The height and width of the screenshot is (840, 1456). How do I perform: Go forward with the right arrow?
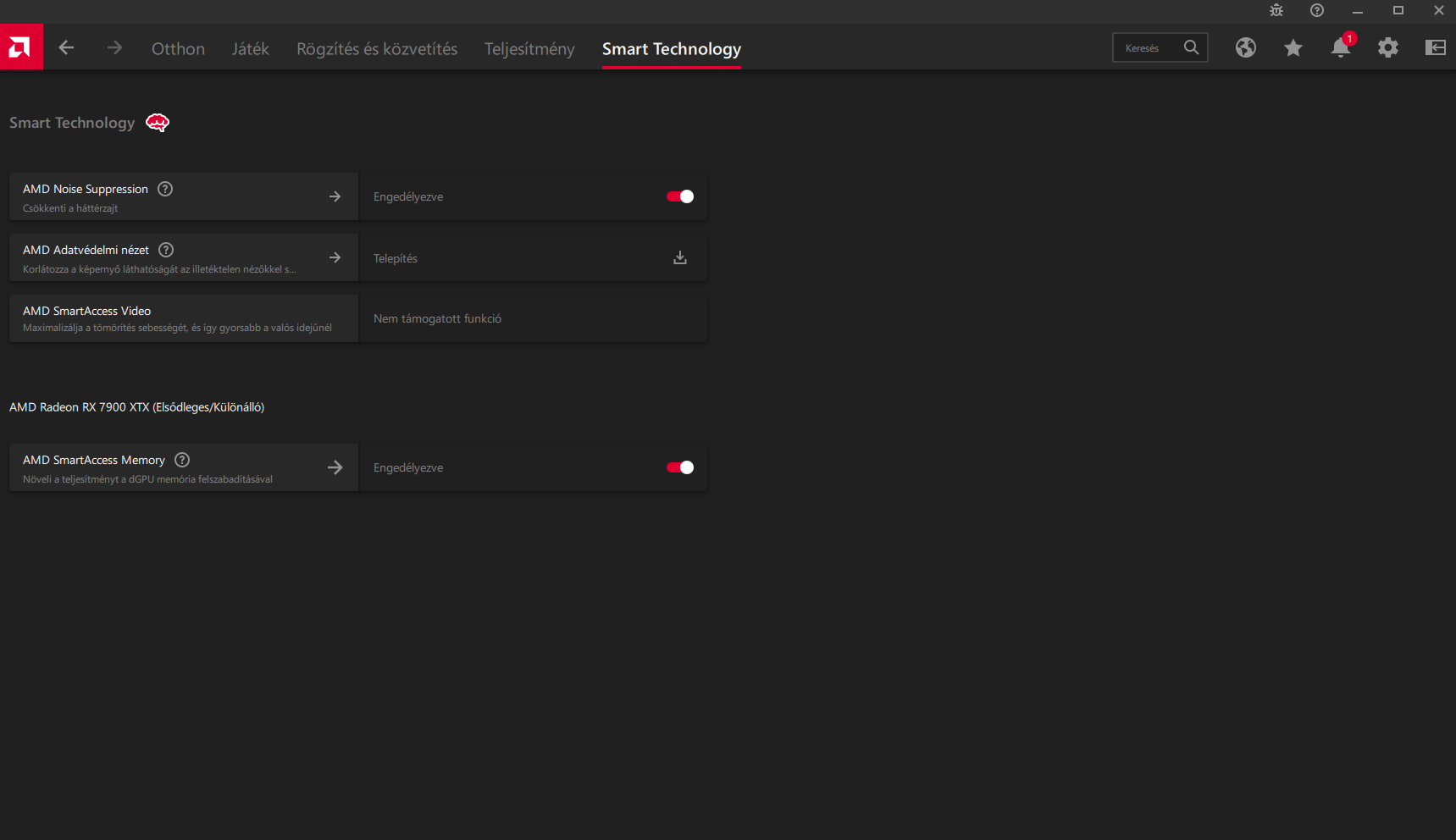114,48
